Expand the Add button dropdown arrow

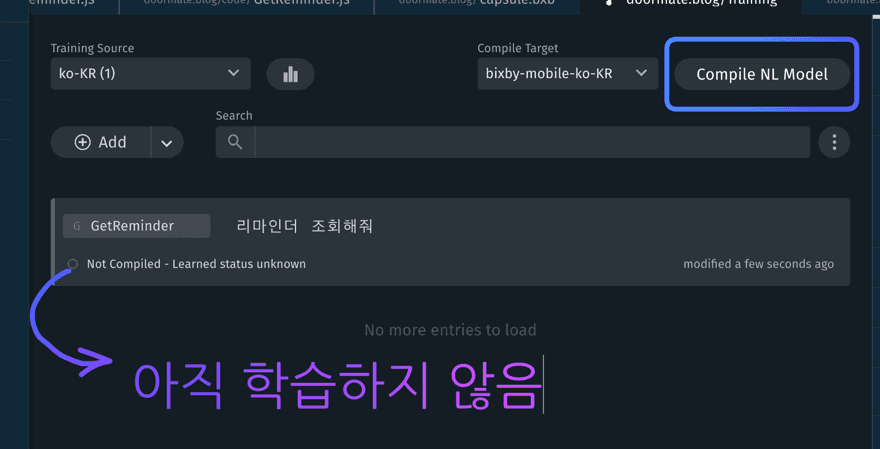click(x=167, y=143)
